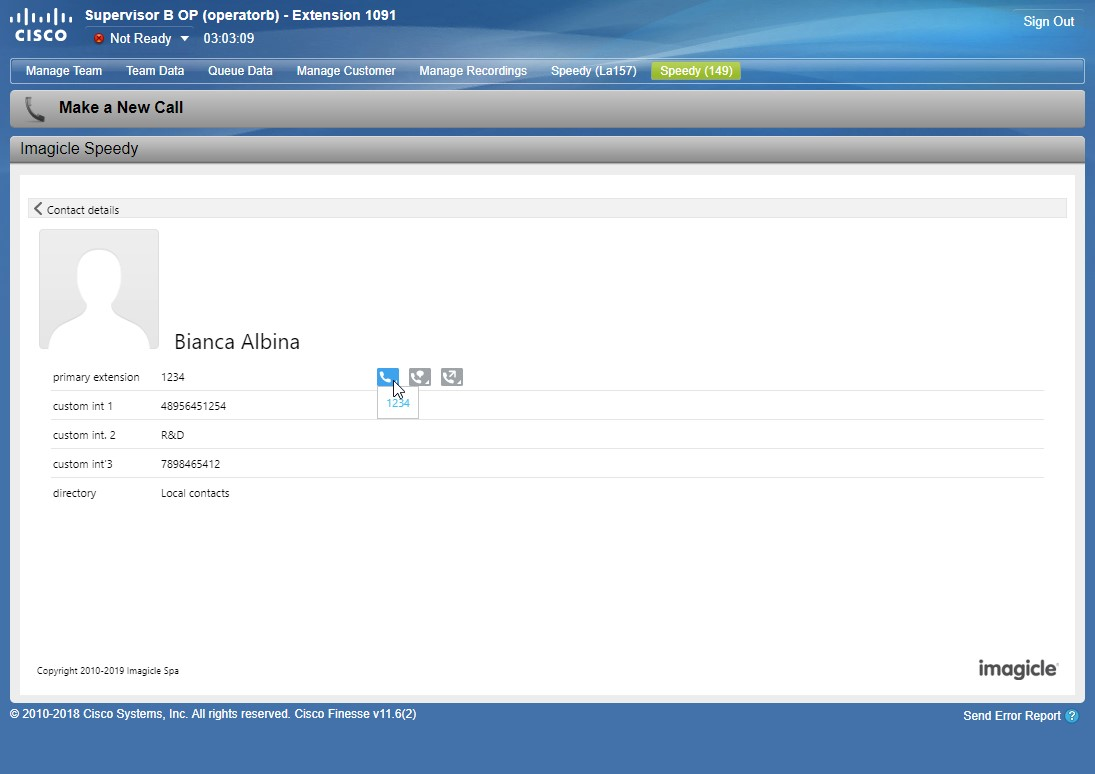This screenshot has width=1095, height=774.
Task: Click Bianca Albina's profile photo placeholder
Action: 99,289
